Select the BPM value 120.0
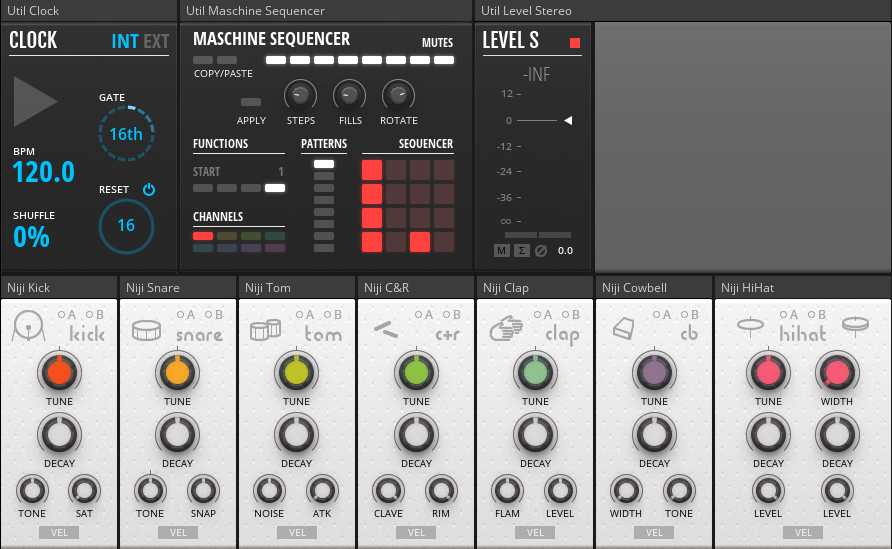 (43, 172)
